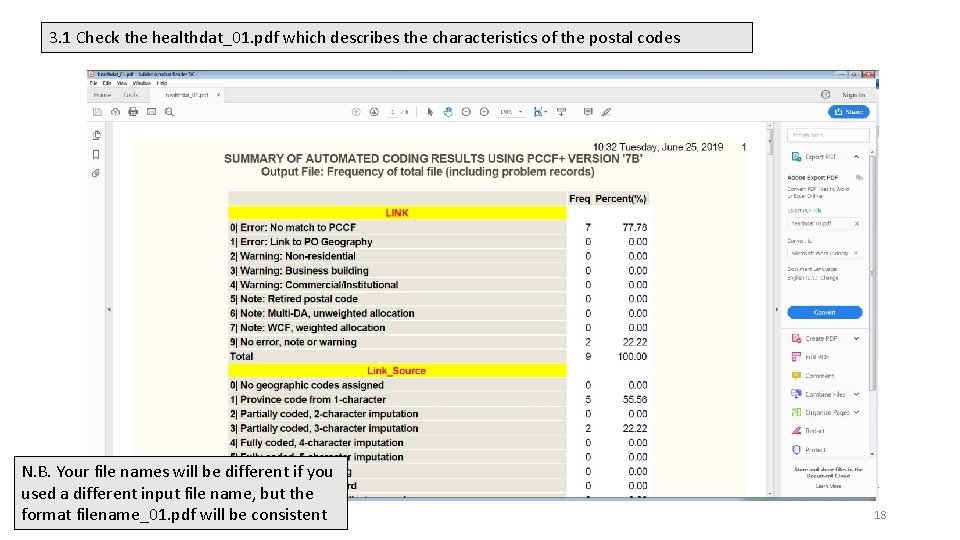Switch to the Tools tab
The image size is (960, 540).
[130, 95]
